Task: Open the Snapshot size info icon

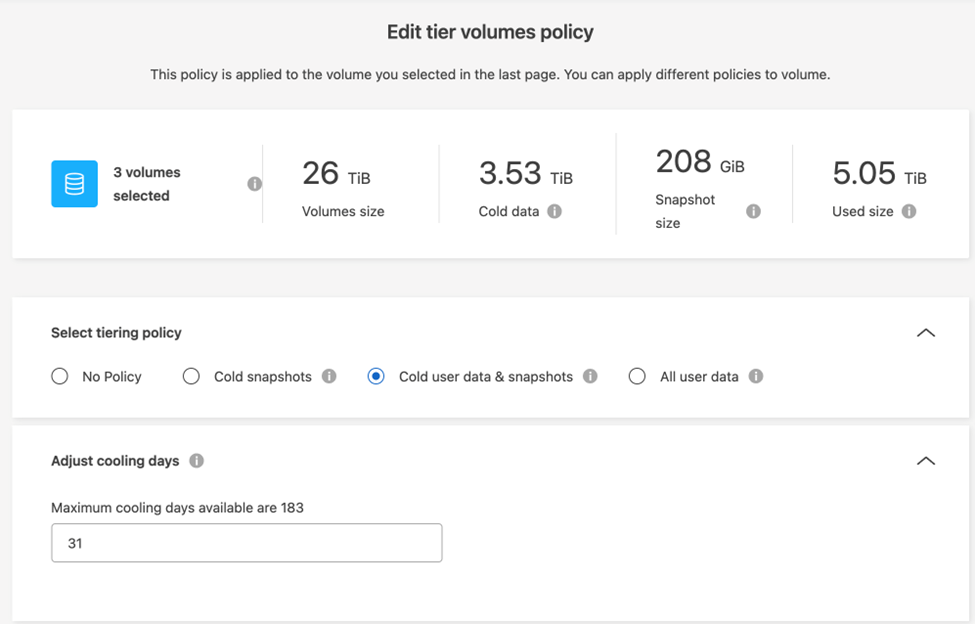Action: (x=753, y=212)
